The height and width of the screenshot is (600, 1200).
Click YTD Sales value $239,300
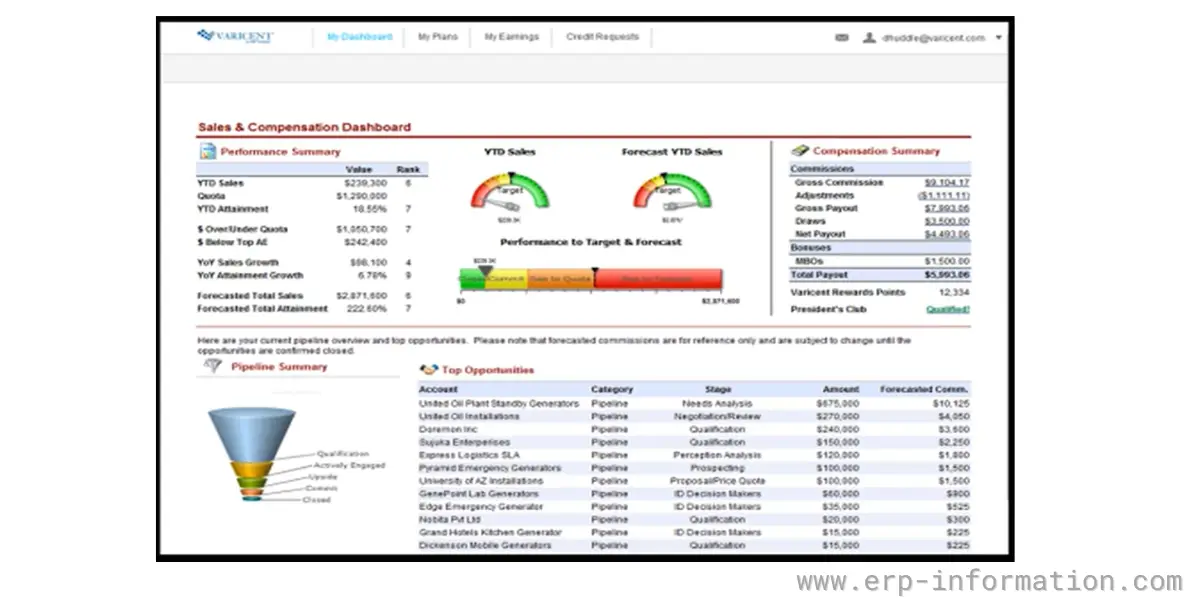(366, 183)
